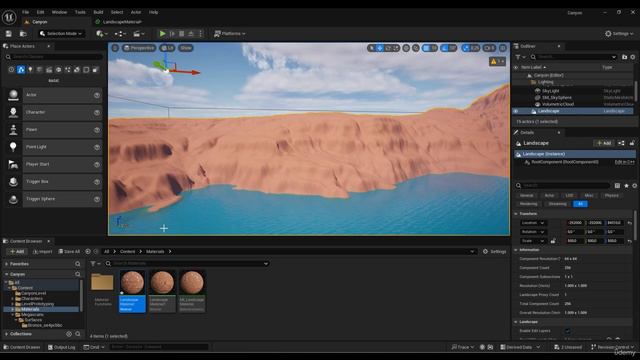Image resolution: width=640 pixels, height=360 pixels.
Task: Open the Perspective view dropdown
Action: (139, 48)
